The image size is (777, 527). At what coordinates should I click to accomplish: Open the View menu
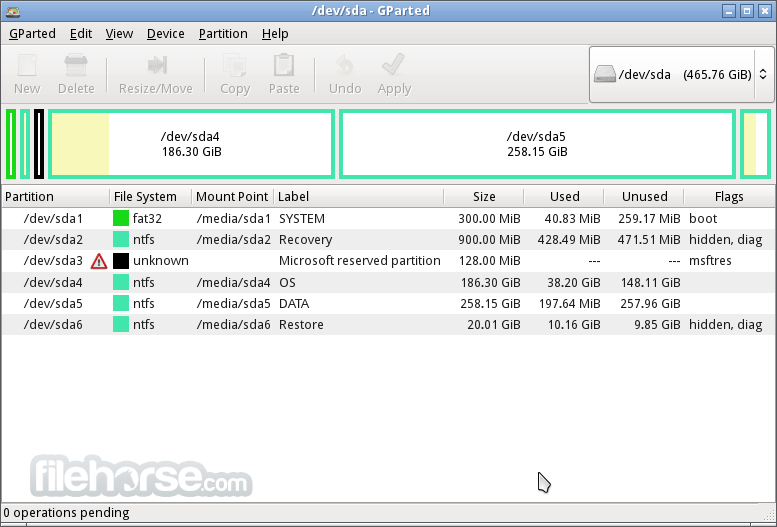[119, 34]
